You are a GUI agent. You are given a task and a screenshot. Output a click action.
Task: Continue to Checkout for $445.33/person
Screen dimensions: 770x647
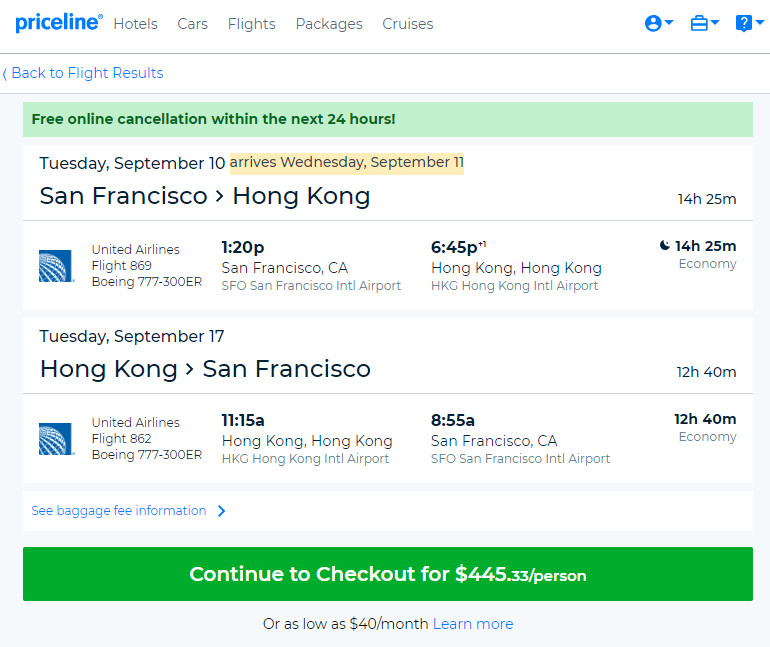coord(388,574)
